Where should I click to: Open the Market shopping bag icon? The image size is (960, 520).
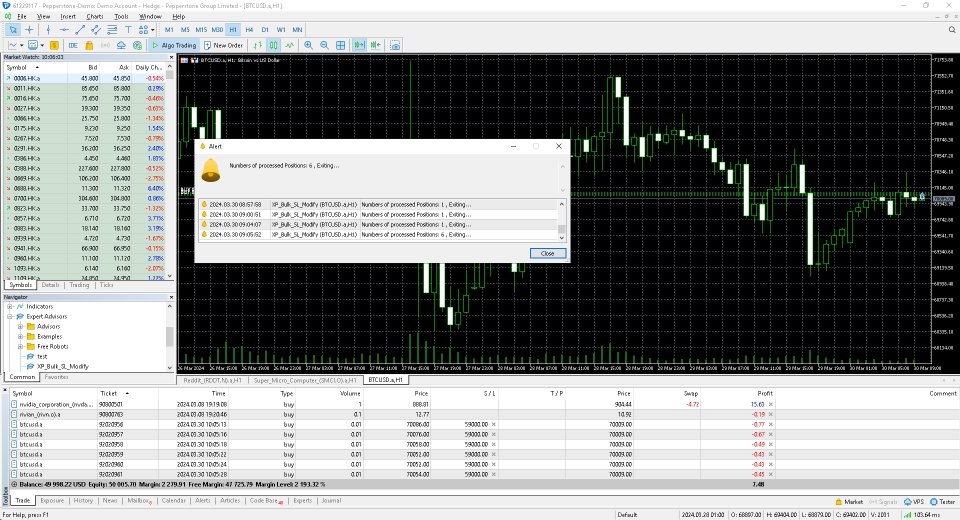pyautogui.click(x=89, y=45)
